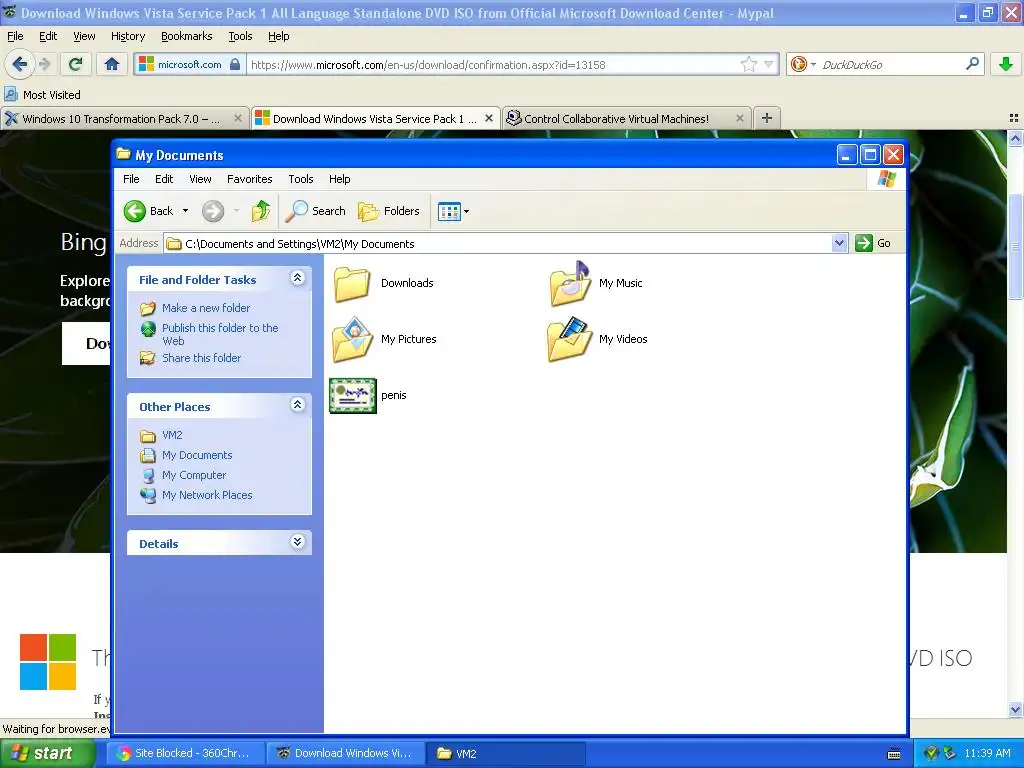Open search engine selector dropdown
This screenshot has width=1024, height=768.
click(813, 64)
